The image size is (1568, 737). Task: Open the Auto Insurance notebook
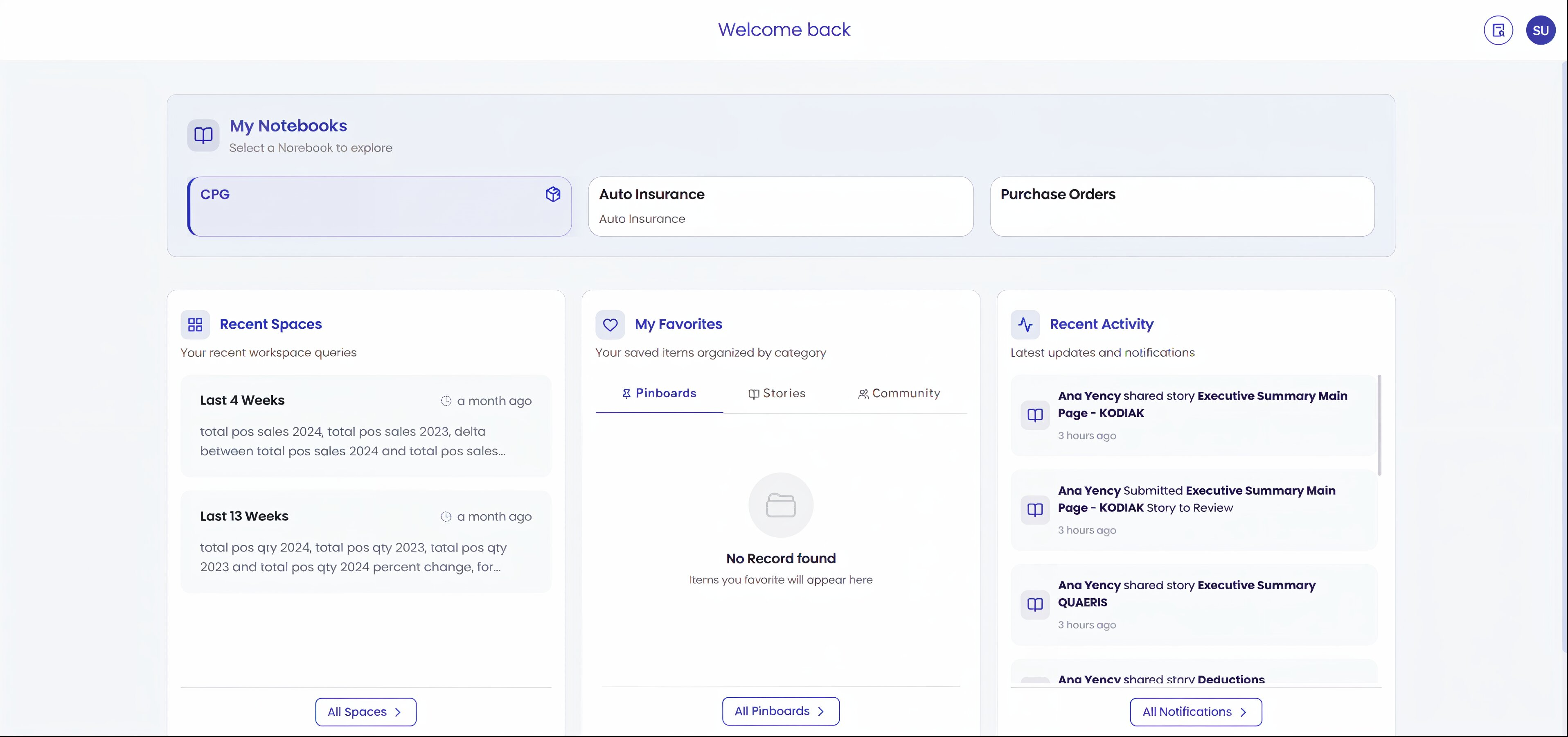pyautogui.click(x=781, y=206)
